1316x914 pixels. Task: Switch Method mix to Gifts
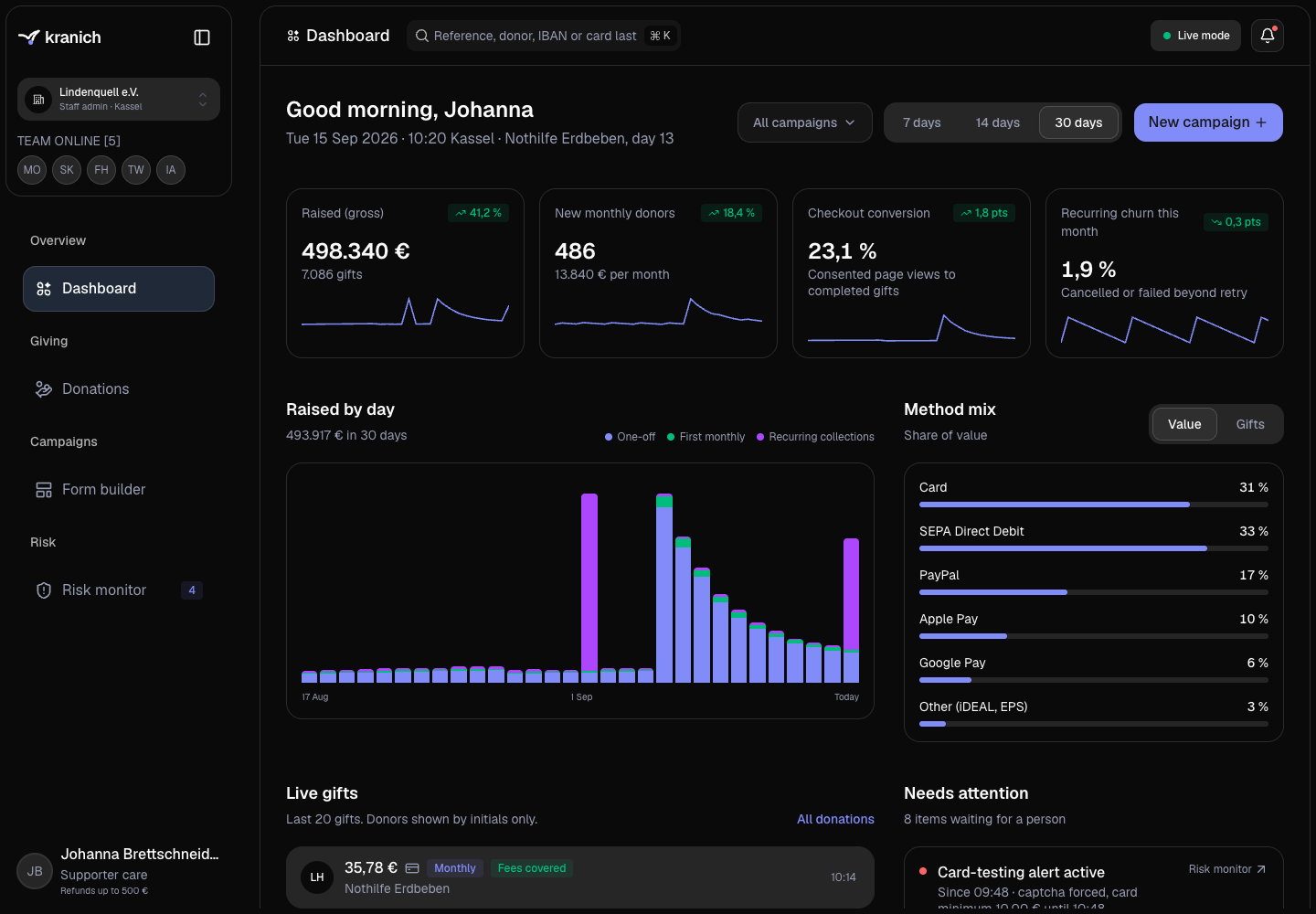(1250, 424)
